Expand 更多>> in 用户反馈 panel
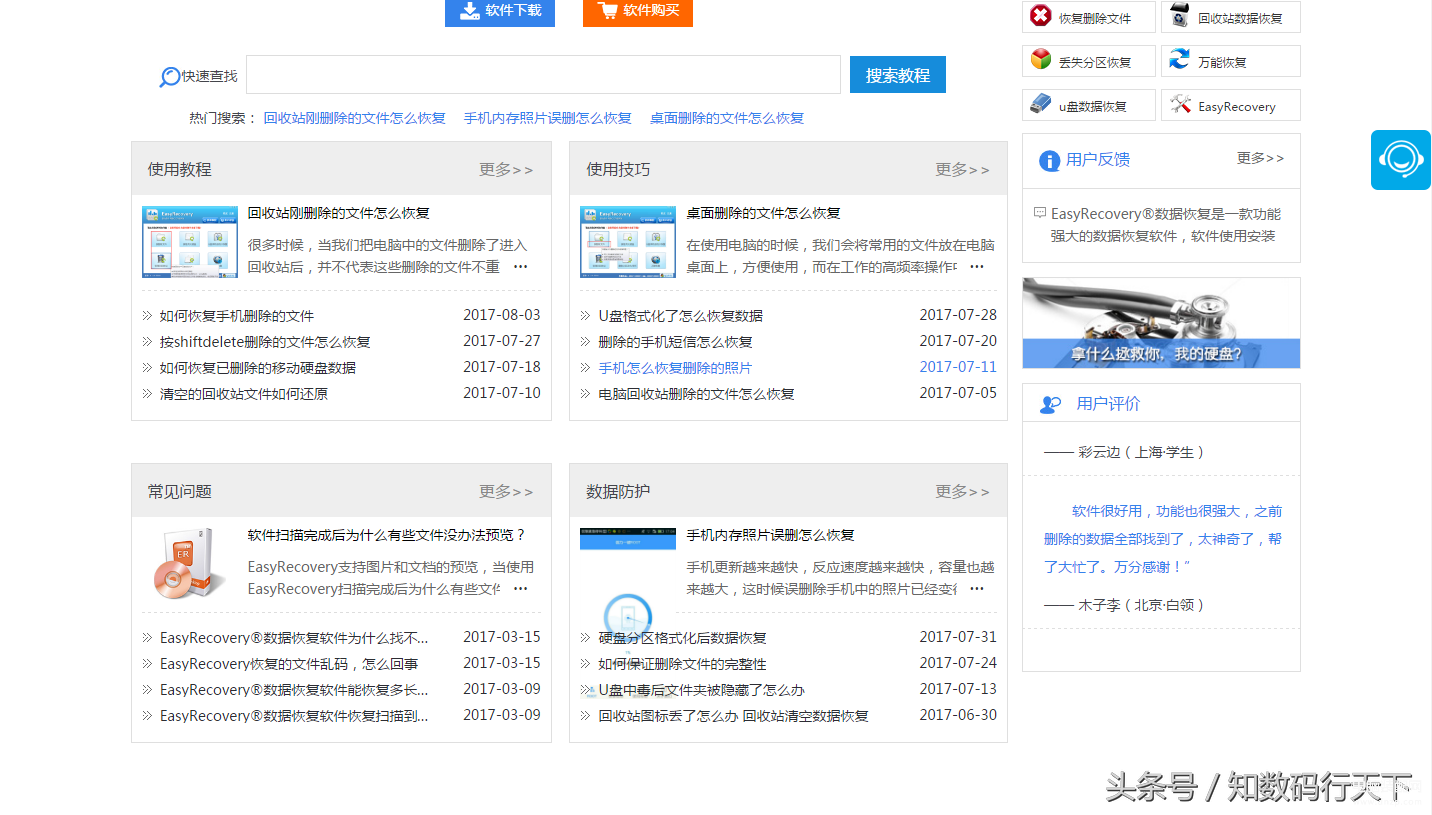Screen dimensions: 1432x815 pyautogui.click(x=1260, y=158)
